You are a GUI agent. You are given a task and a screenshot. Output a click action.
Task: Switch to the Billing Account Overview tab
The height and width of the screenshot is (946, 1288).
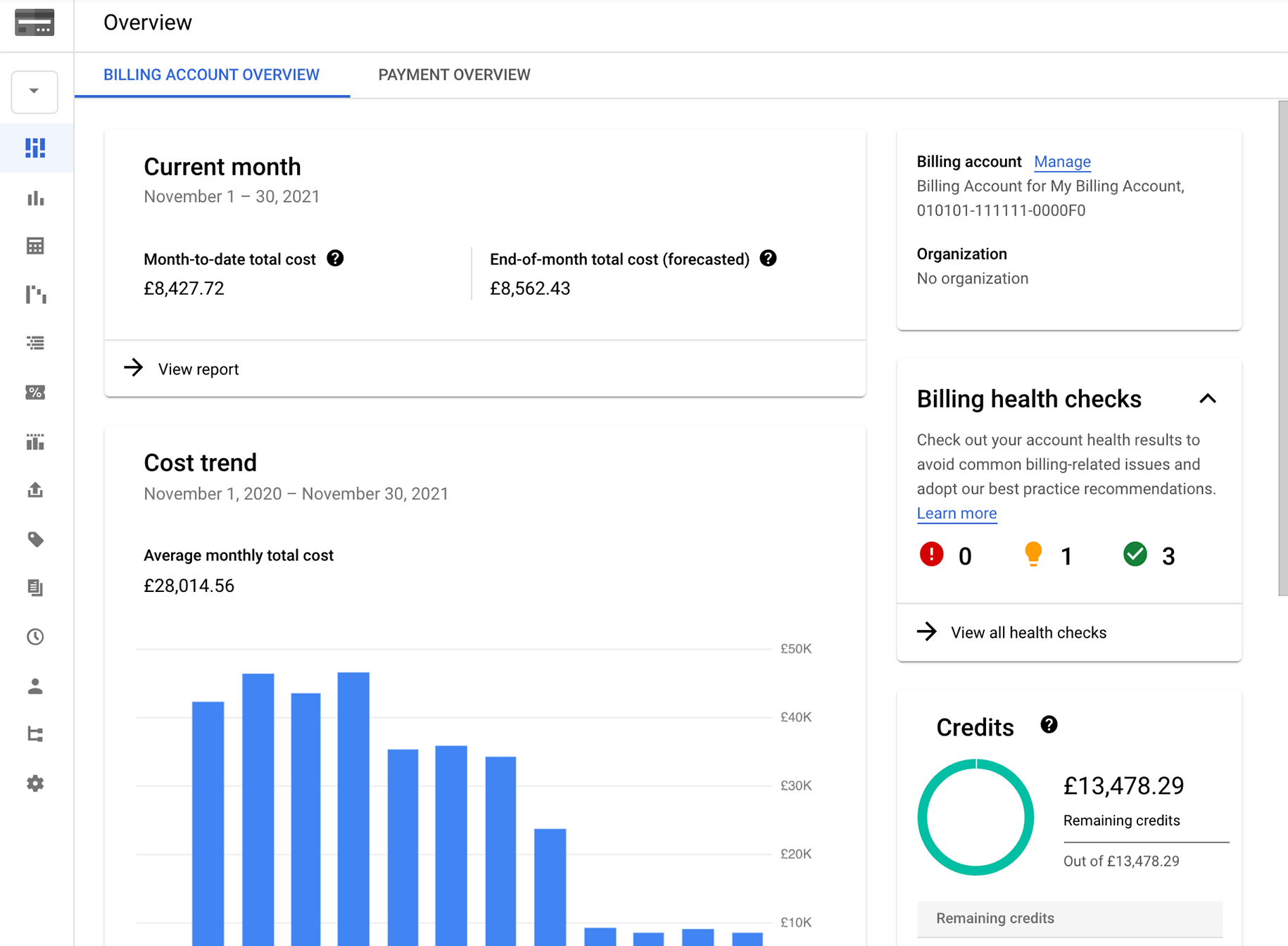pyautogui.click(x=211, y=75)
